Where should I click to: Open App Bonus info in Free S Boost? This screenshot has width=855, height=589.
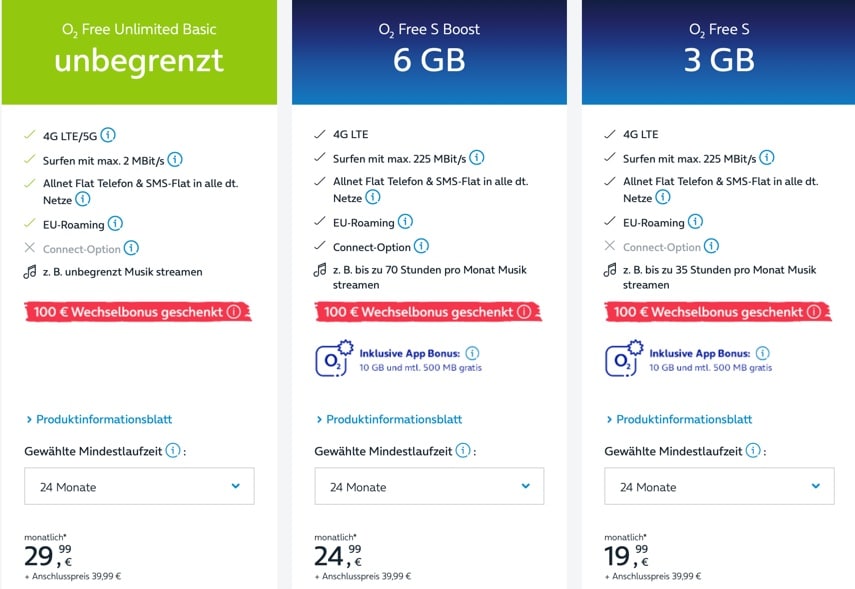click(472, 353)
